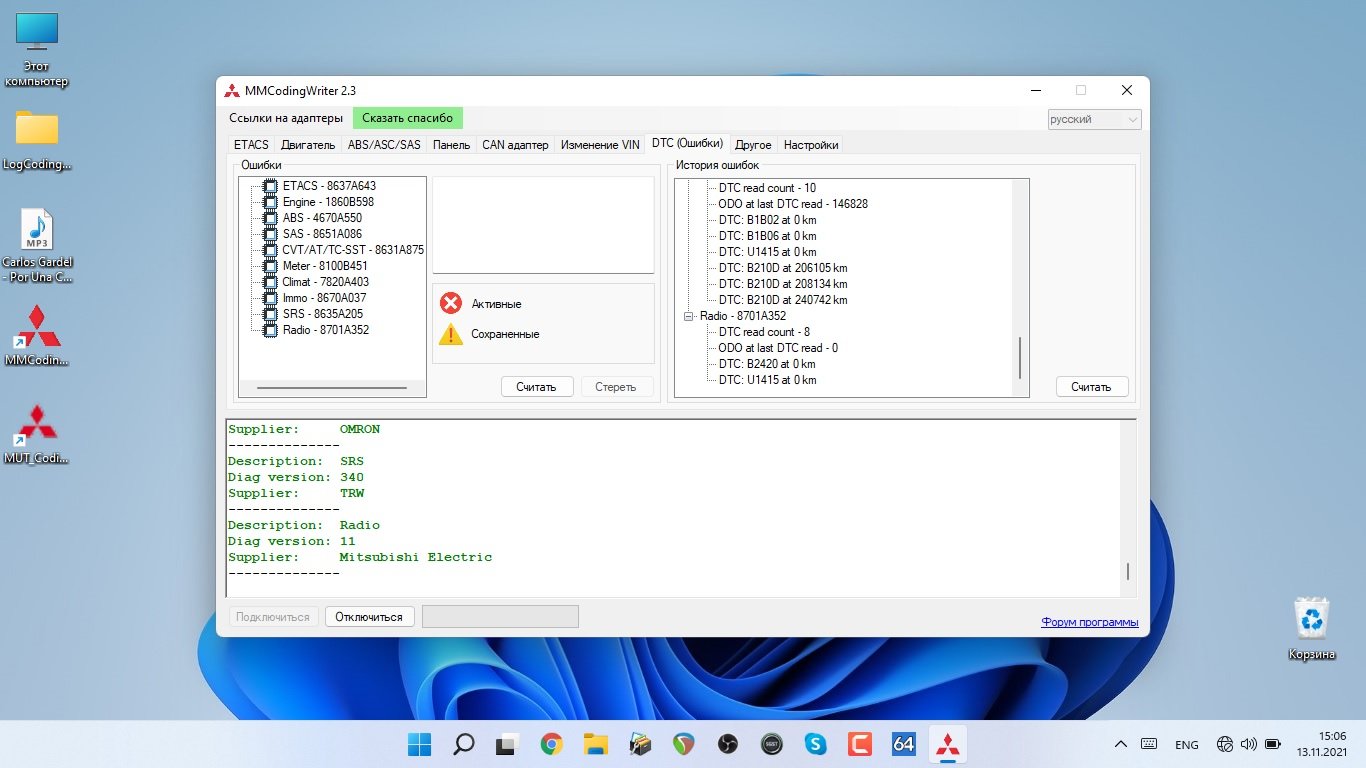Open Ссылки на адаптеры menu
Screen dimensions: 1366x768
coord(286,118)
